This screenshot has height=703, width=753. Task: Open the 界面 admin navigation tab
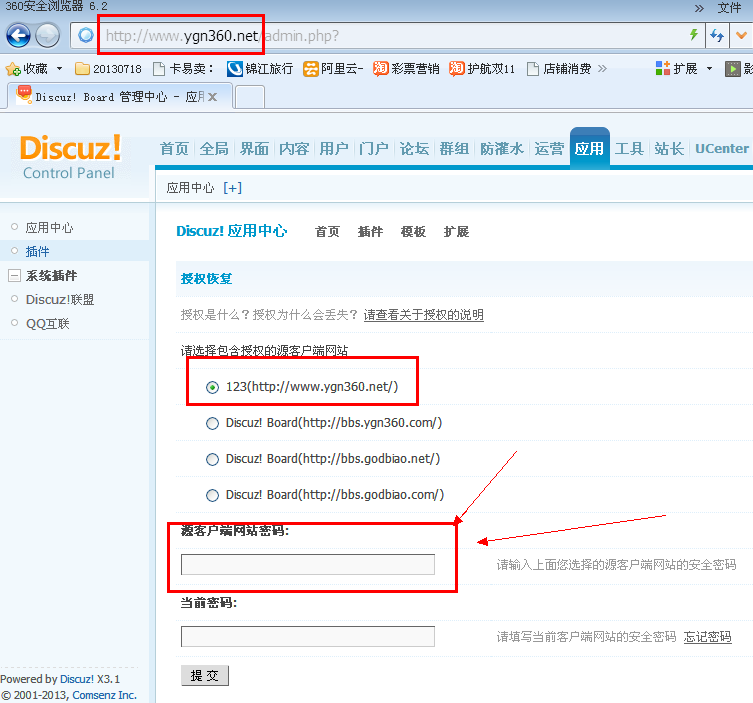tap(254, 149)
